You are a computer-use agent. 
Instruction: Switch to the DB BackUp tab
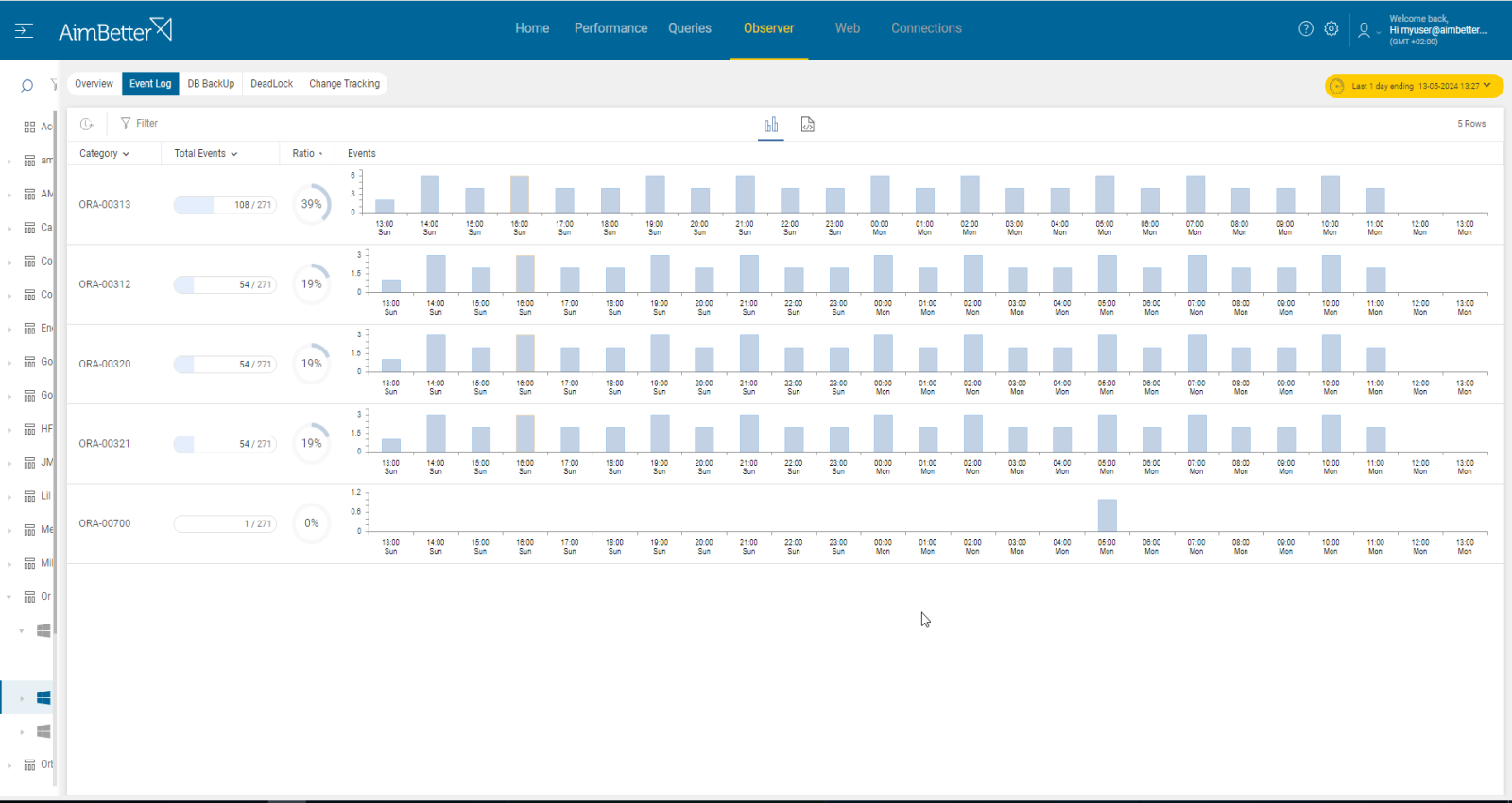[x=211, y=84]
